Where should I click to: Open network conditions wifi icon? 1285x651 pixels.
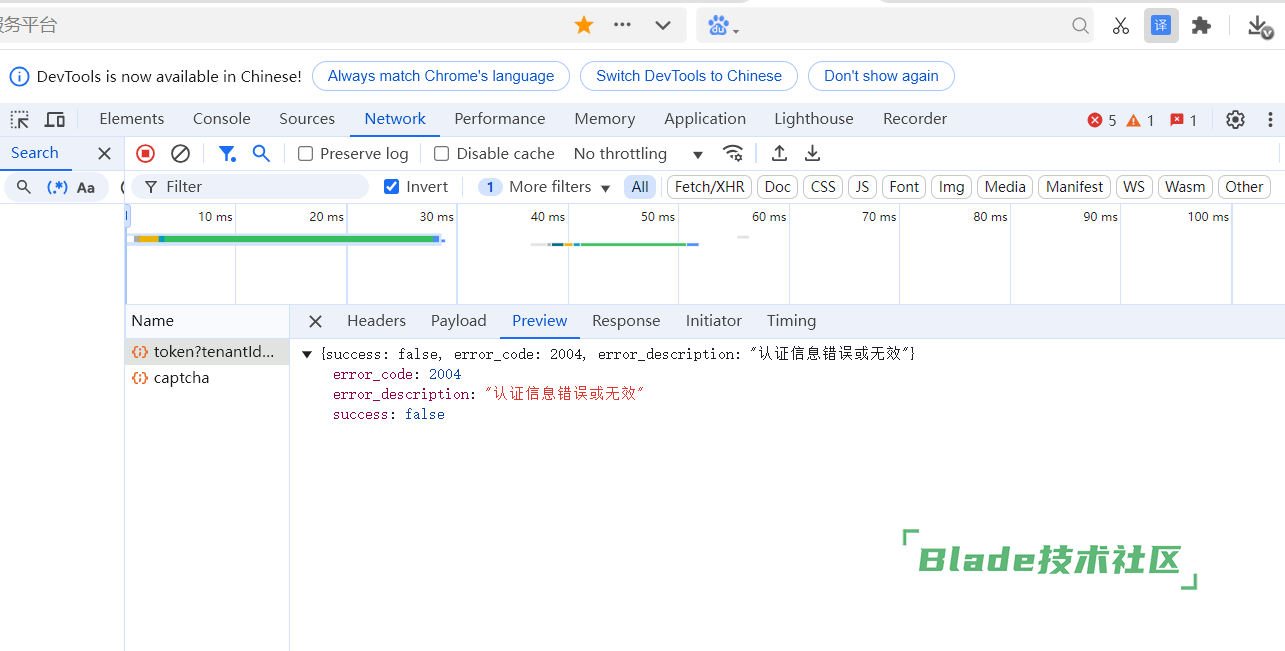click(x=733, y=153)
